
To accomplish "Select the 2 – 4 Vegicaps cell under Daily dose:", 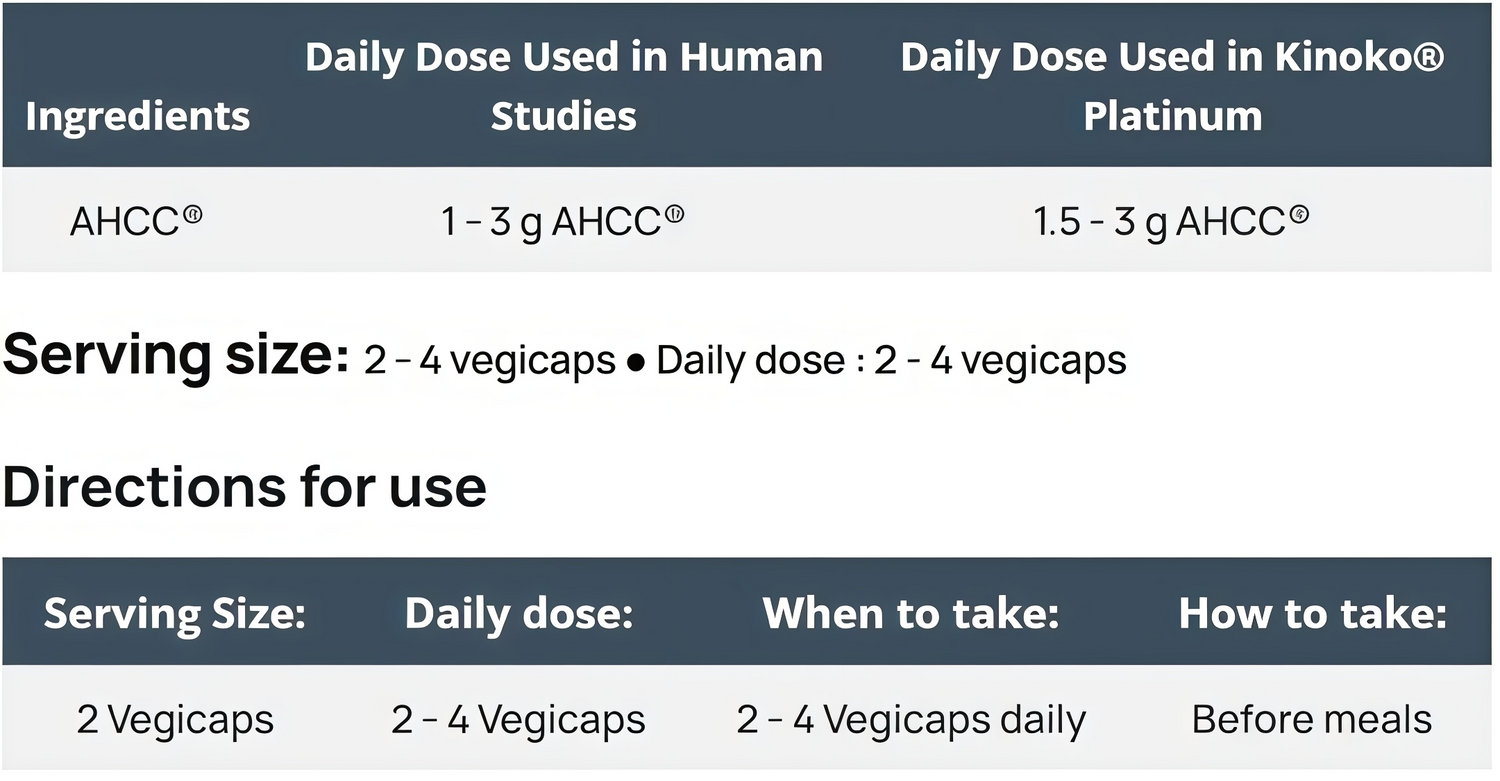I will coord(518,720).
